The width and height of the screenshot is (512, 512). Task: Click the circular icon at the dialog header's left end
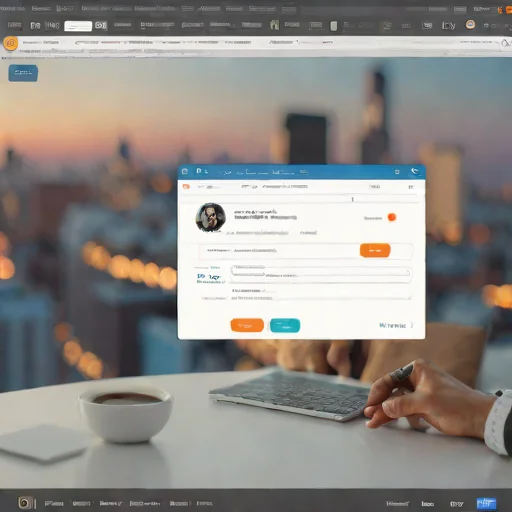pyautogui.click(x=185, y=171)
